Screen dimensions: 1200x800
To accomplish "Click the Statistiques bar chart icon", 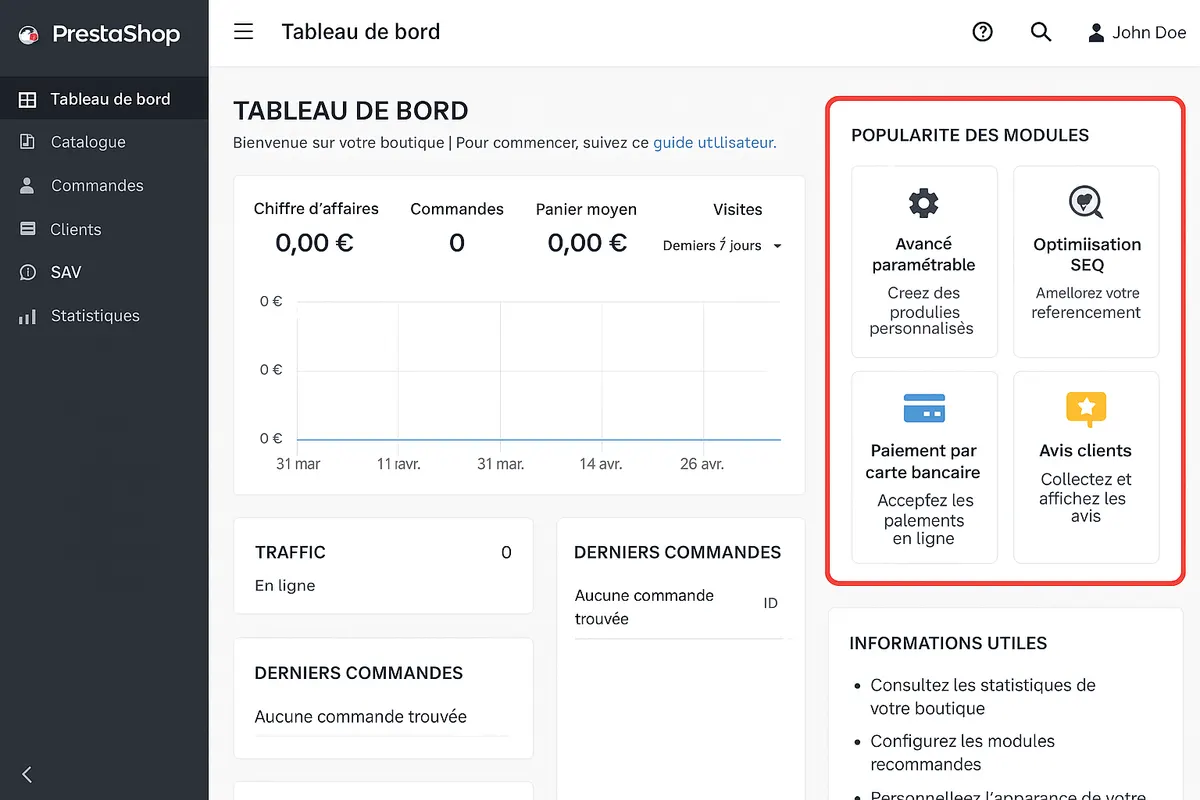I will coord(28,316).
